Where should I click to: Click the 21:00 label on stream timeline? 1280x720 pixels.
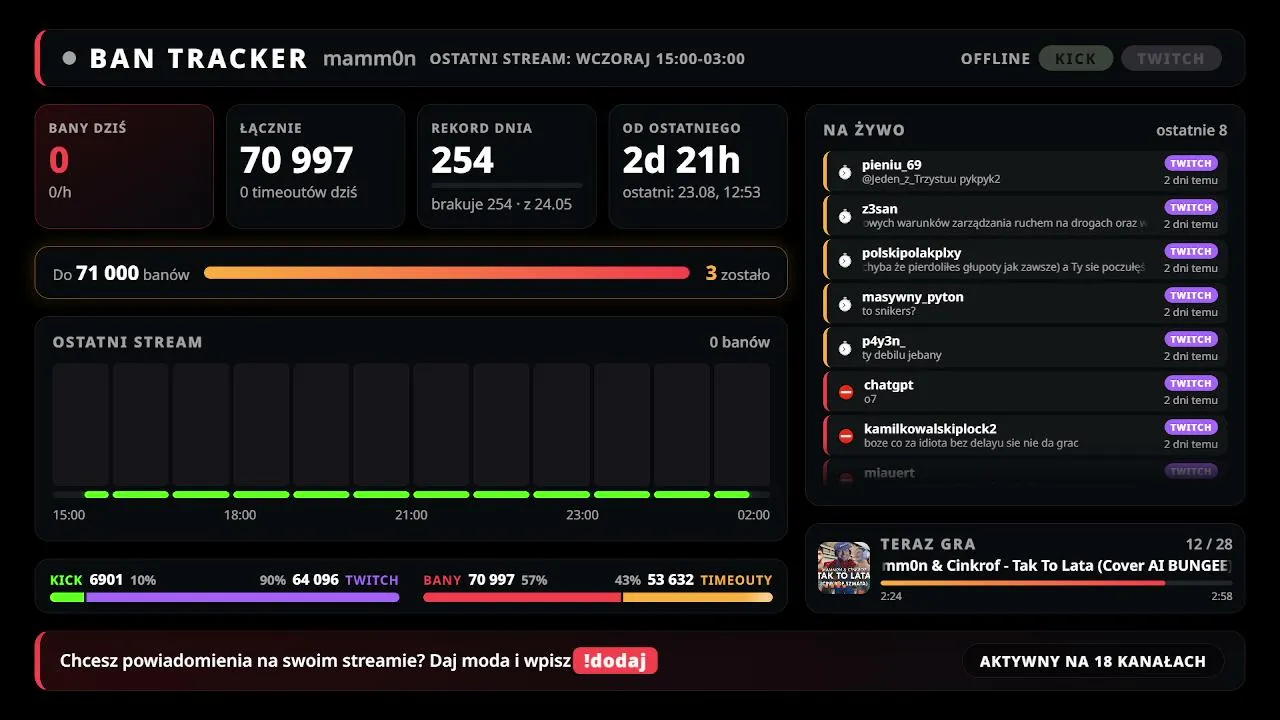411,515
